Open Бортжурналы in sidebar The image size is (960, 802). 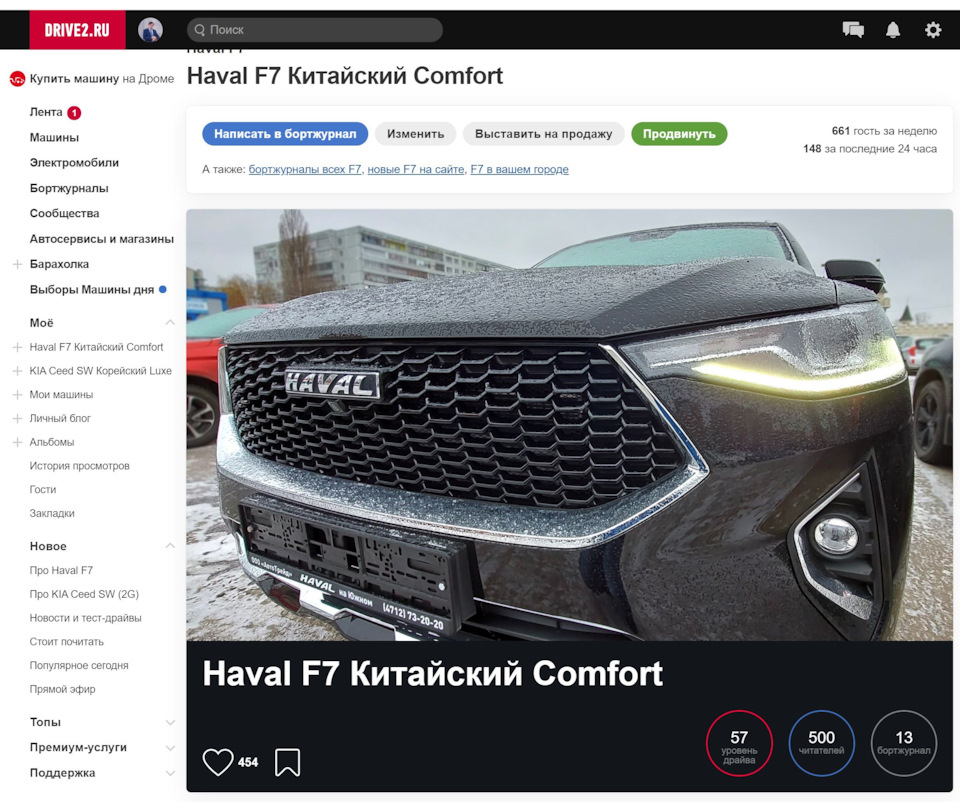(69, 189)
